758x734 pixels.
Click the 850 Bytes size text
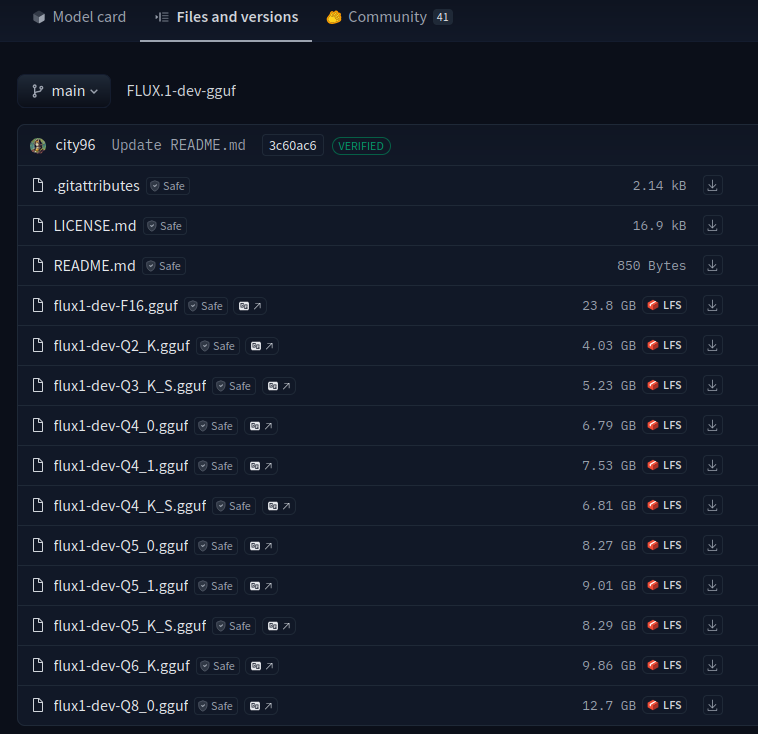point(651,266)
